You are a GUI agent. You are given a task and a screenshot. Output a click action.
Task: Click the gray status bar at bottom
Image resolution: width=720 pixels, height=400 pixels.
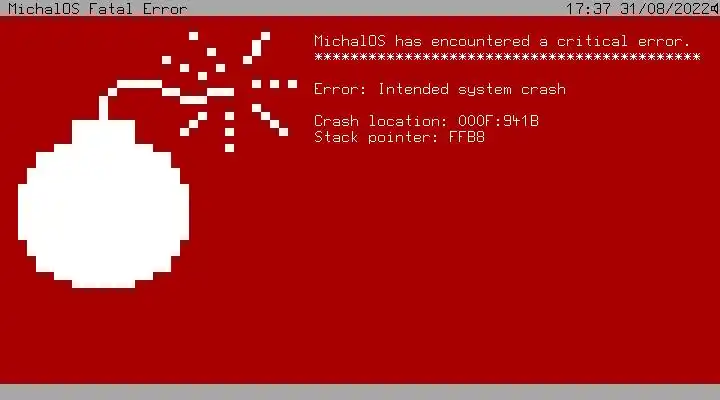click(360, 392)
